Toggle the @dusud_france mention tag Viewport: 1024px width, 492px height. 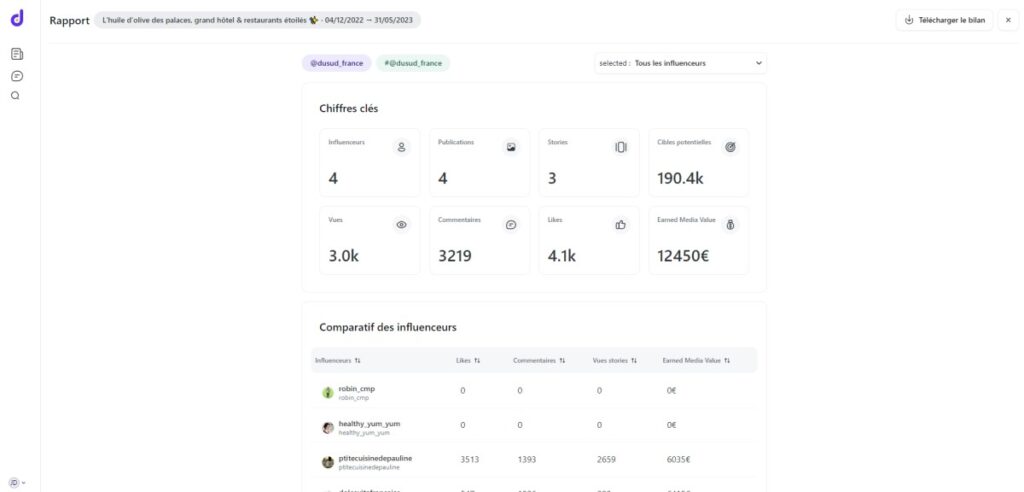pos(336,63)
